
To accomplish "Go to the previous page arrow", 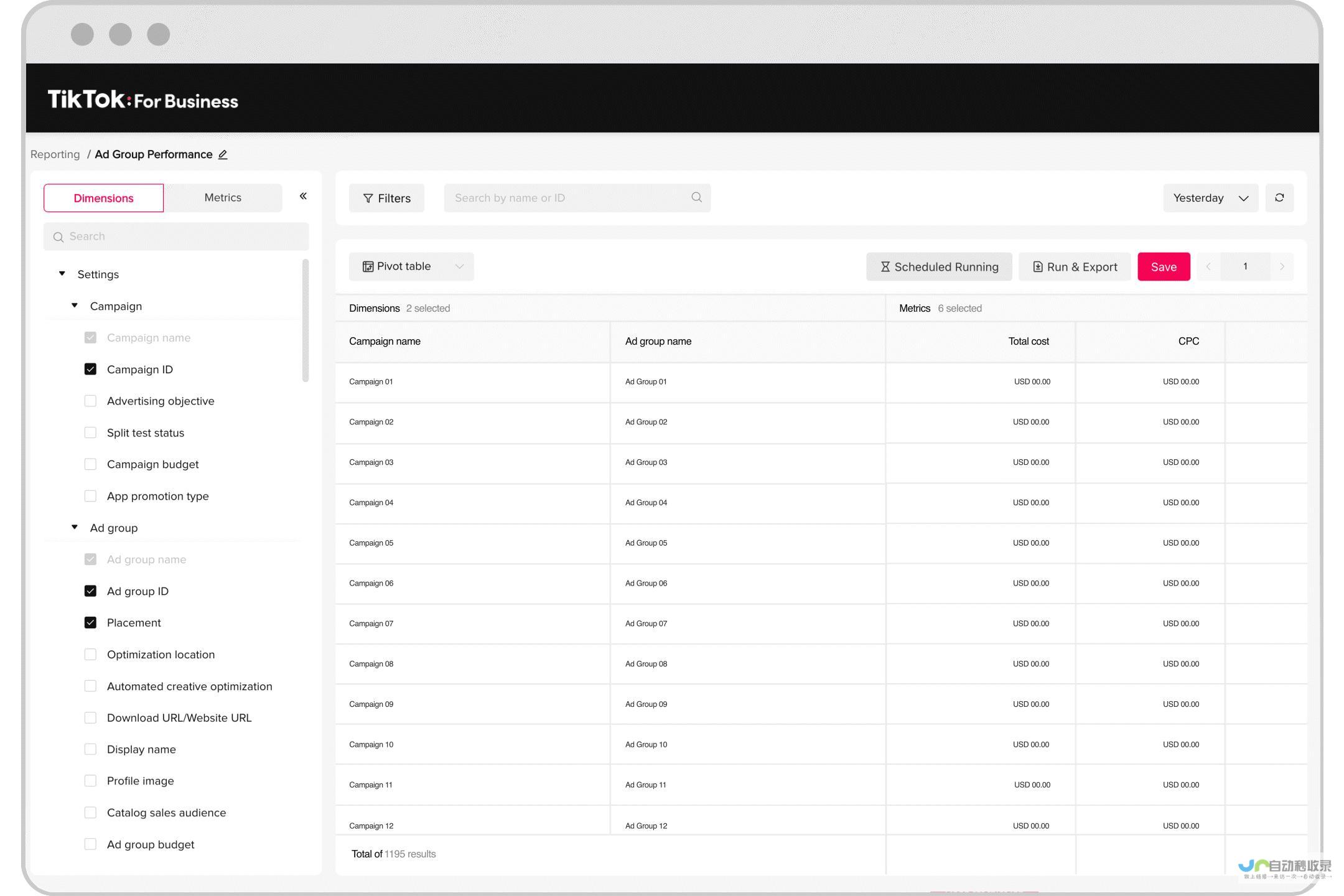I will click(1208, 267).
